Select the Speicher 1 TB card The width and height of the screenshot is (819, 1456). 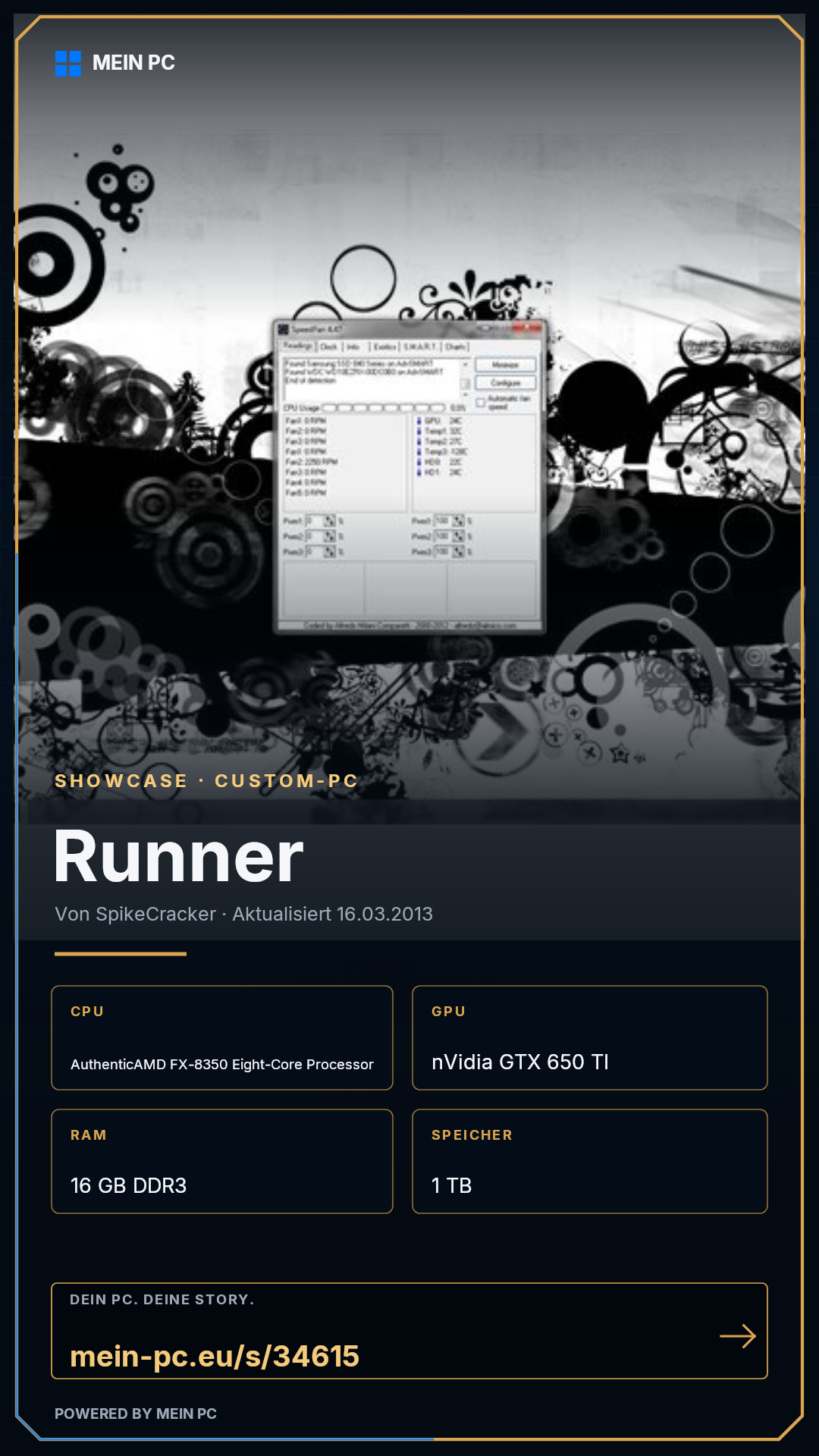590,1161
